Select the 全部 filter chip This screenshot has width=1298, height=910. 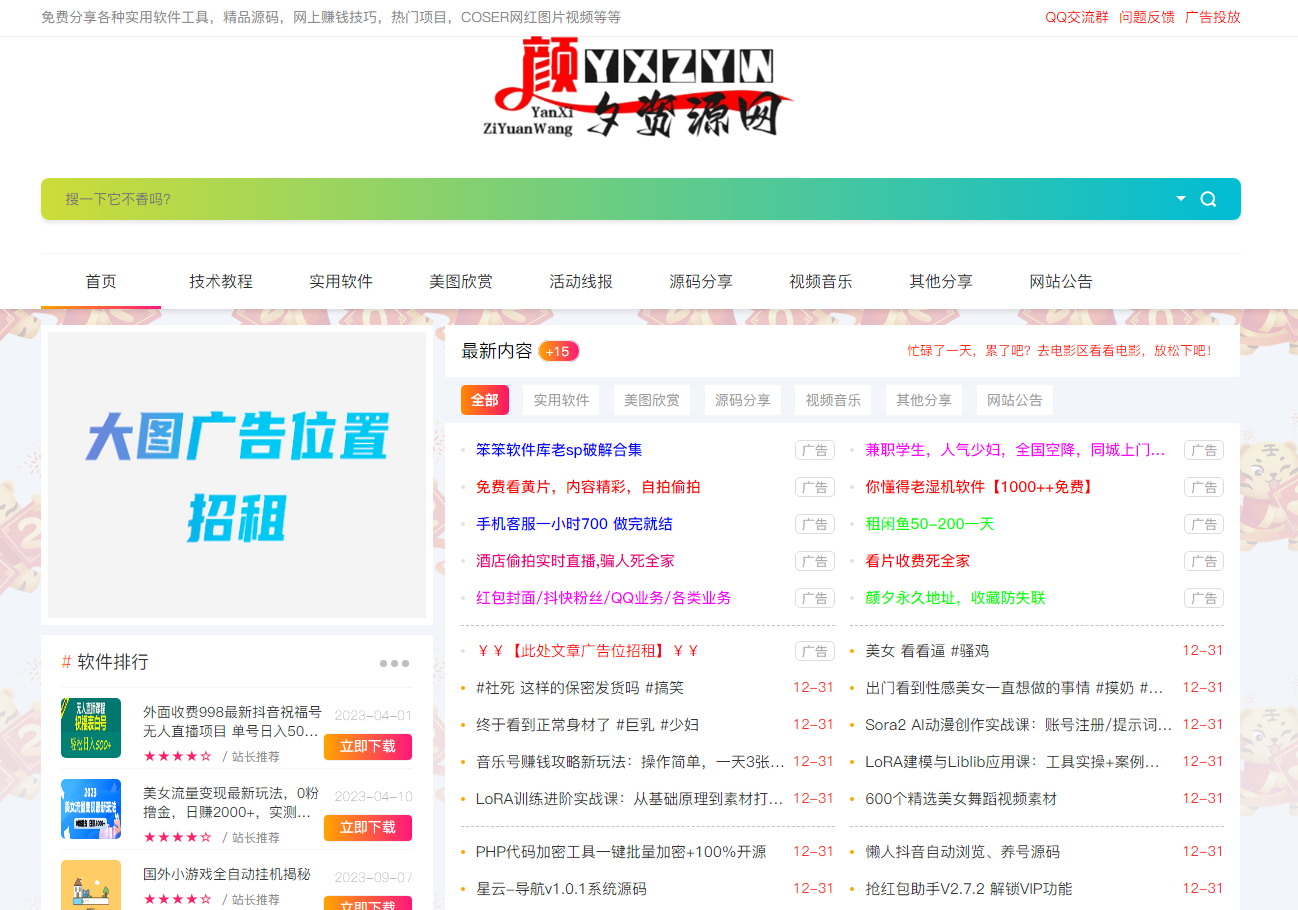484,399
